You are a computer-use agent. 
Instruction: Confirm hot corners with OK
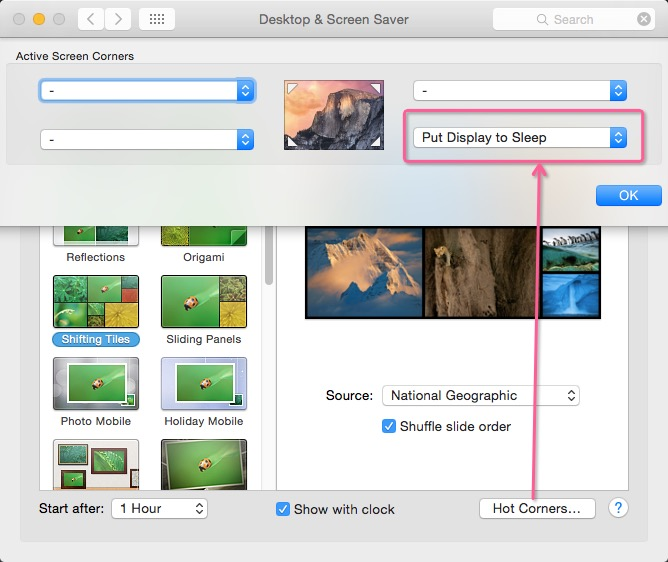click(x=628, y=195)
